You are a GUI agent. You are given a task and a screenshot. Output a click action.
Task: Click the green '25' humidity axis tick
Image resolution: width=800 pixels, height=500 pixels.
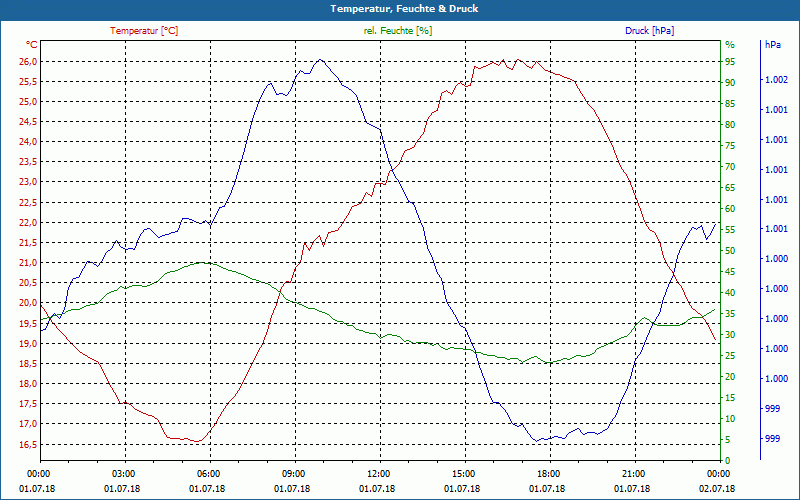[730, 356]
